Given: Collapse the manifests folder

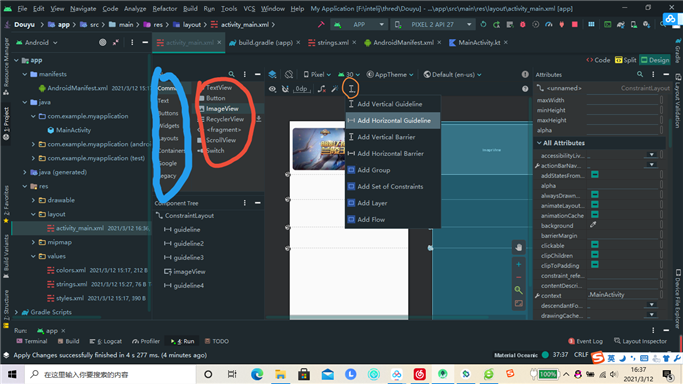Looking at the screenshot, I should click(x=25, y=74).
